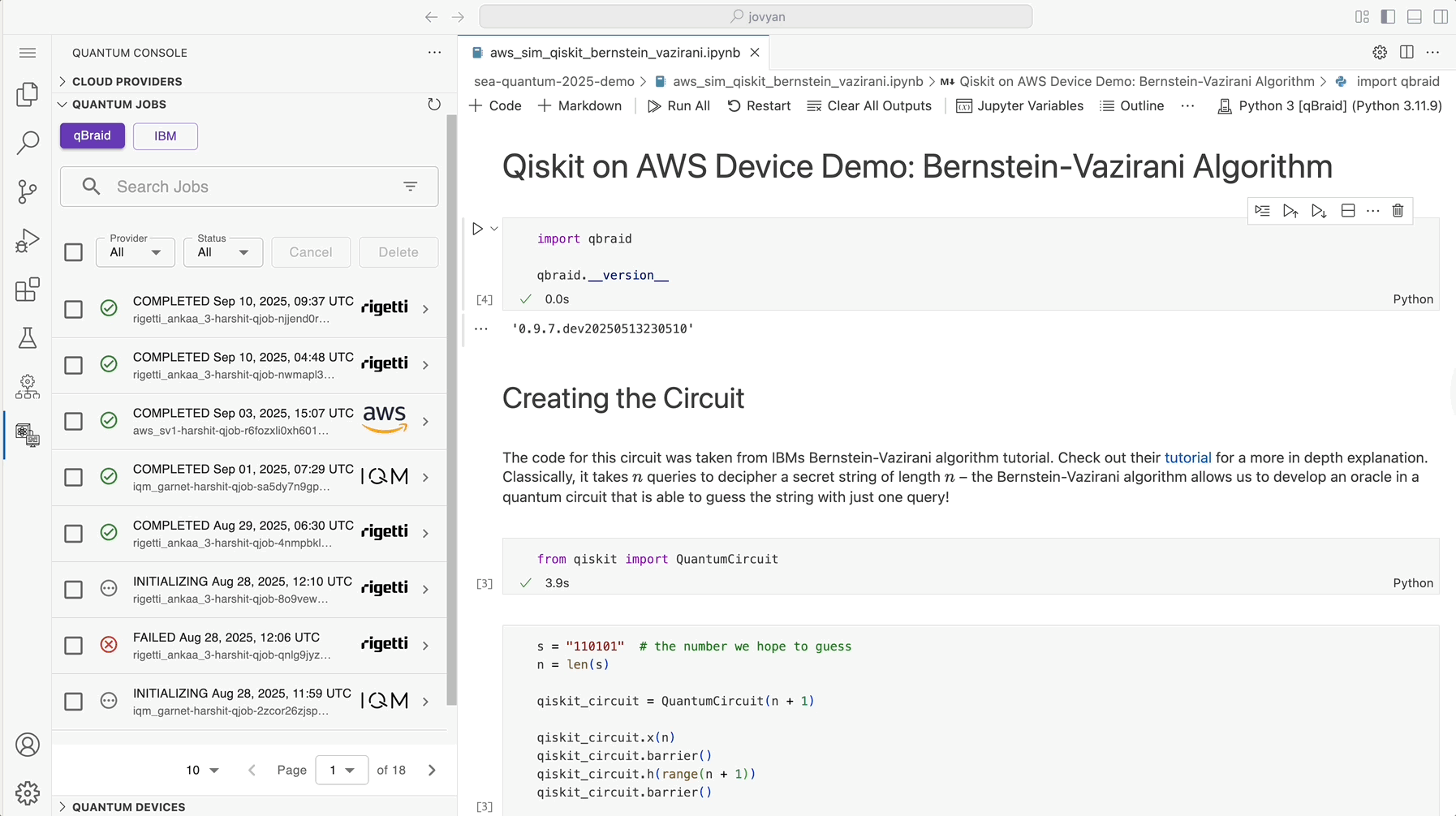Click Outline in notebook toolbar

(x=1131, y=105)
